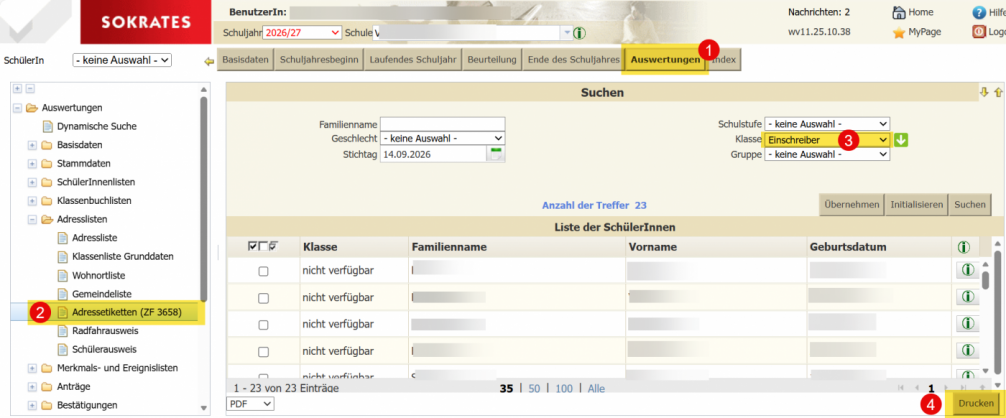
Task: Go to MyPage star icon
Action: (899, 33)
